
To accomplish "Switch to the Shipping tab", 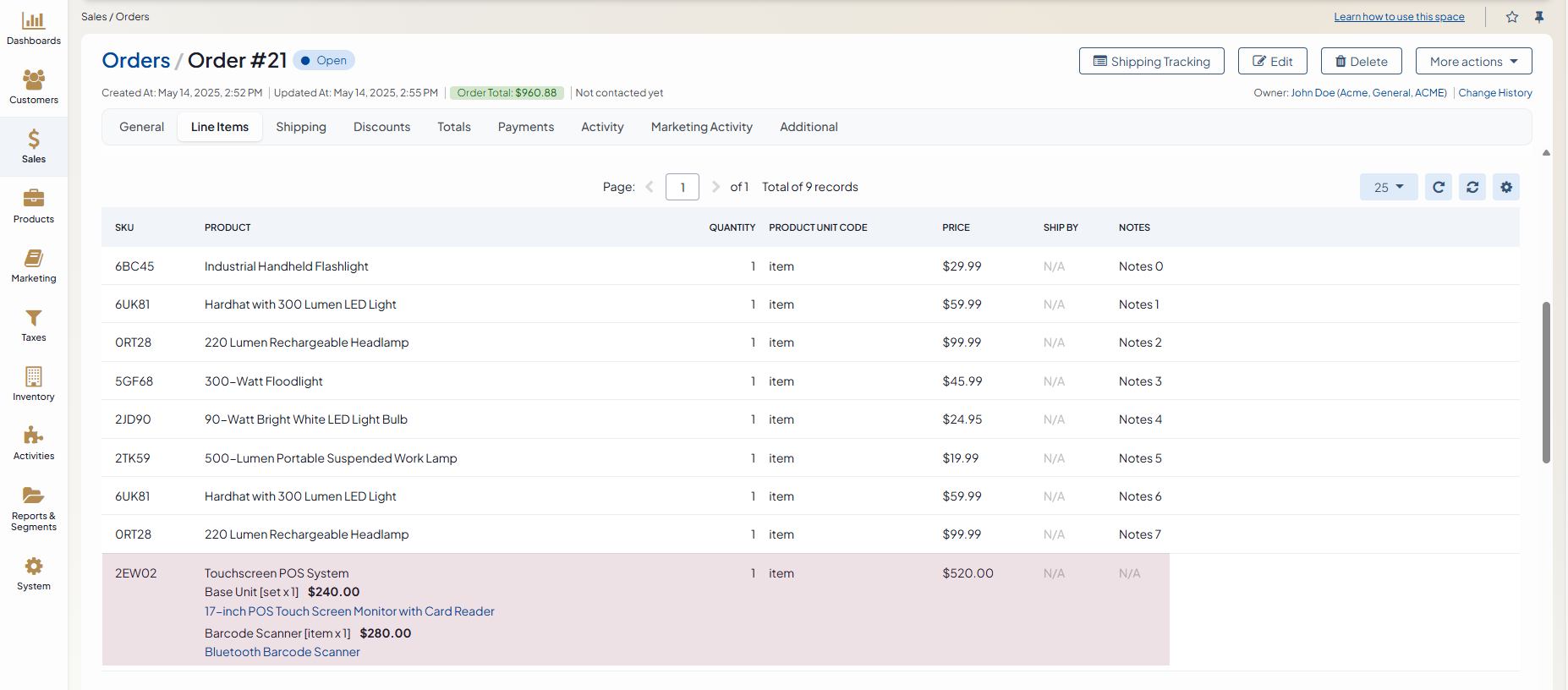I will pyautogui.click(x=300, y=127).
